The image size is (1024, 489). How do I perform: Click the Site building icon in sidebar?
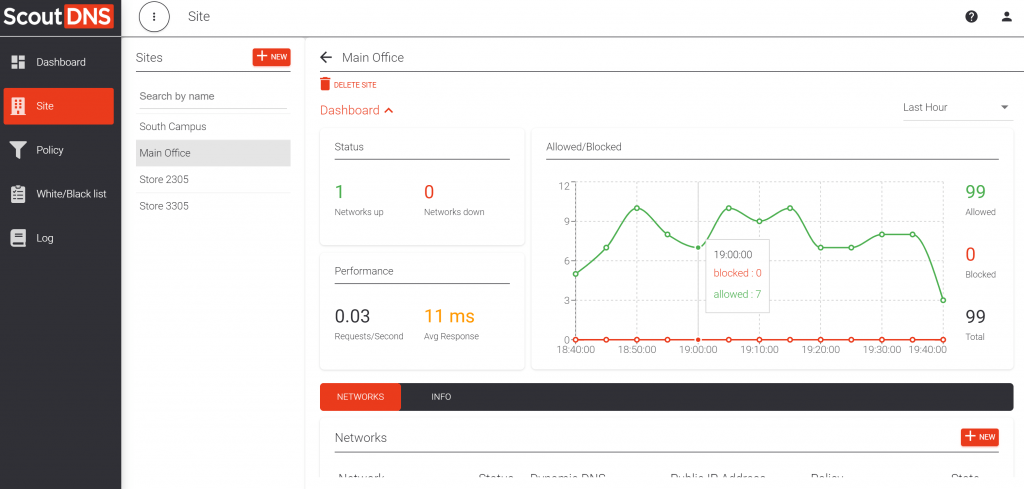tap(18, 106)
